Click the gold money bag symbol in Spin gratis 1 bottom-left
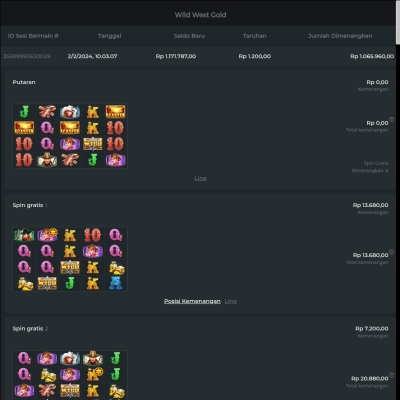400x400 pixels. pyautogui.click(x=25, y=284)
